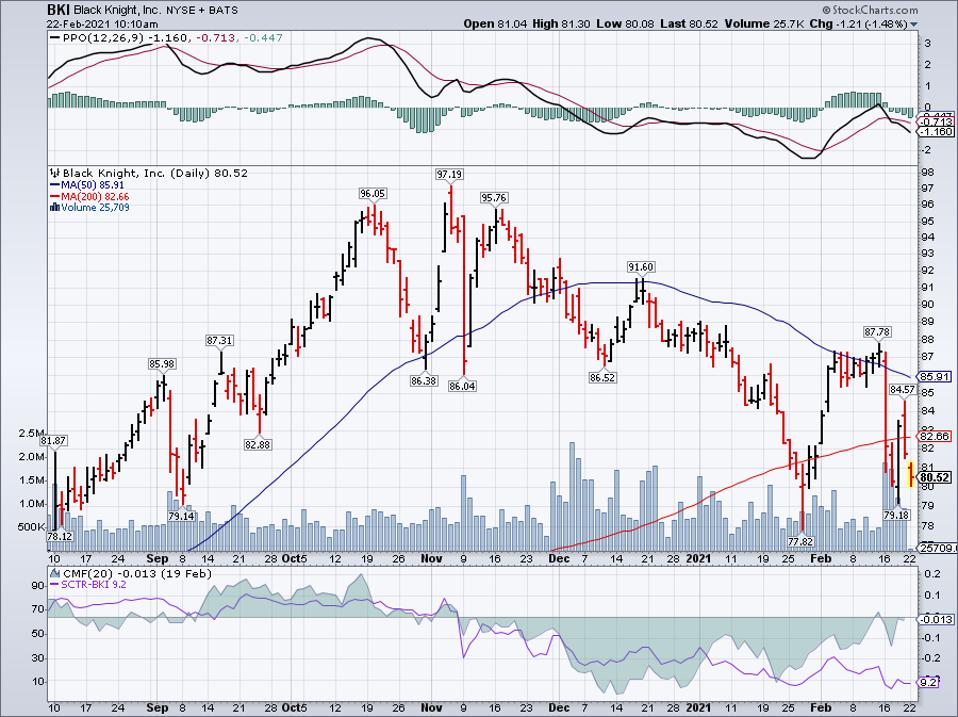Click the 82.88 low price callout
Screen dimensions: 958x717
click(x=257, y=445)
